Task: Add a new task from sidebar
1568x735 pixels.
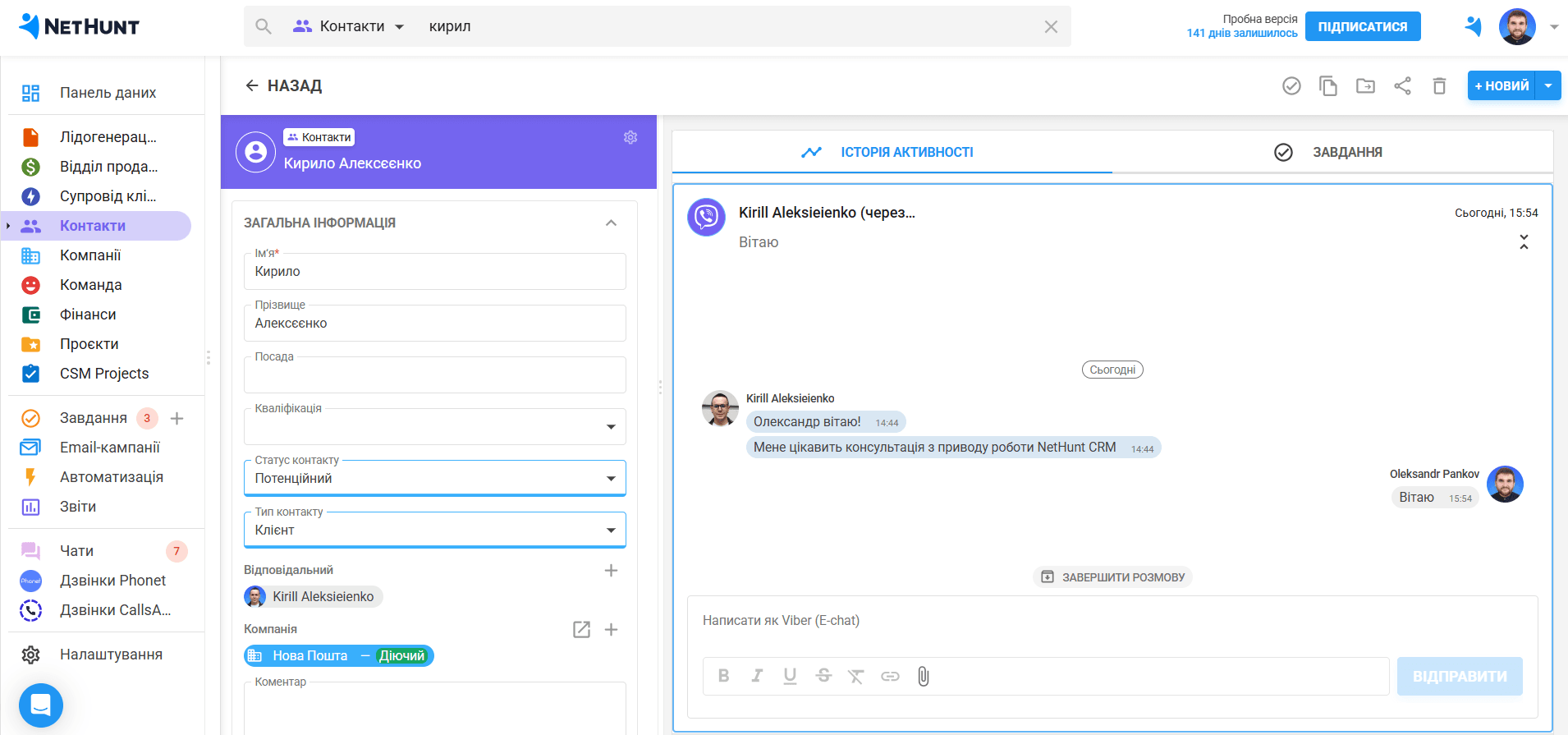Action: point(177,418)
